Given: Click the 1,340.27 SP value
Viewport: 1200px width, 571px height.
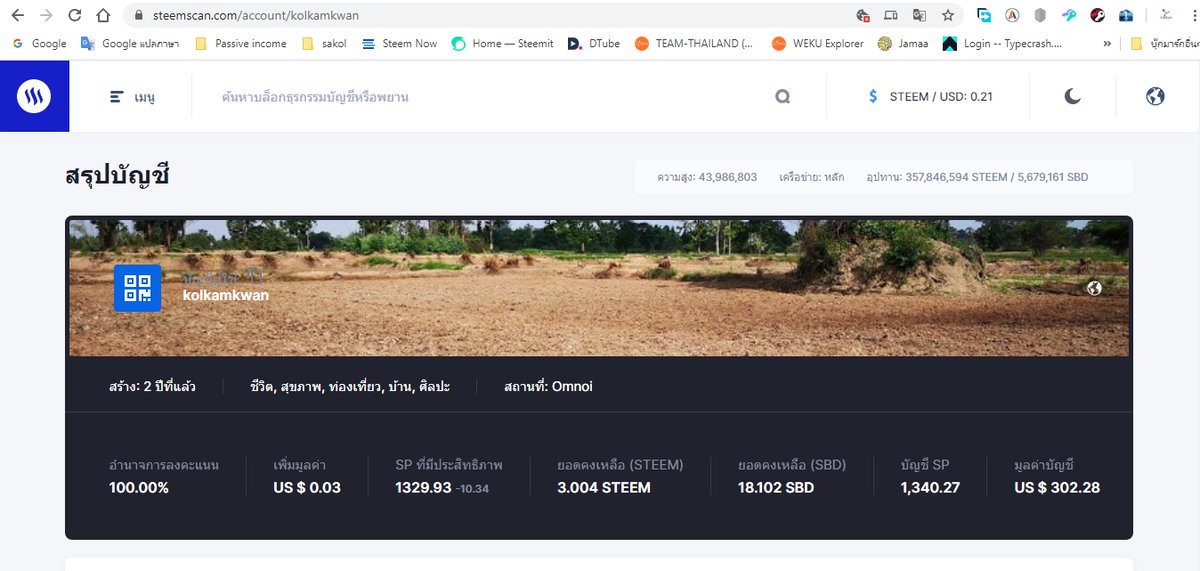Looking at the screenshot, I should pyautogui.click(x=930, y=488).
